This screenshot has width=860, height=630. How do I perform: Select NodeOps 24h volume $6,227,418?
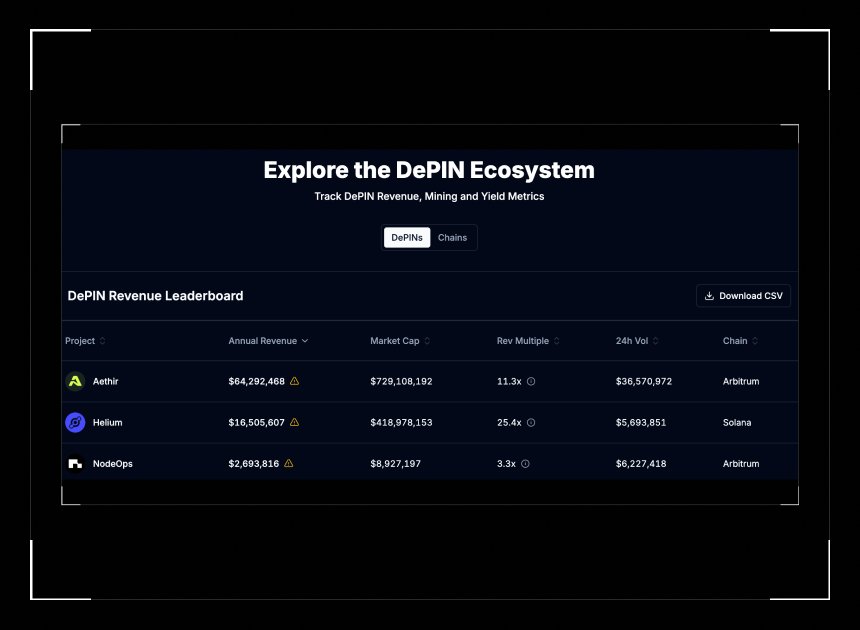click(x=641, y=464)
